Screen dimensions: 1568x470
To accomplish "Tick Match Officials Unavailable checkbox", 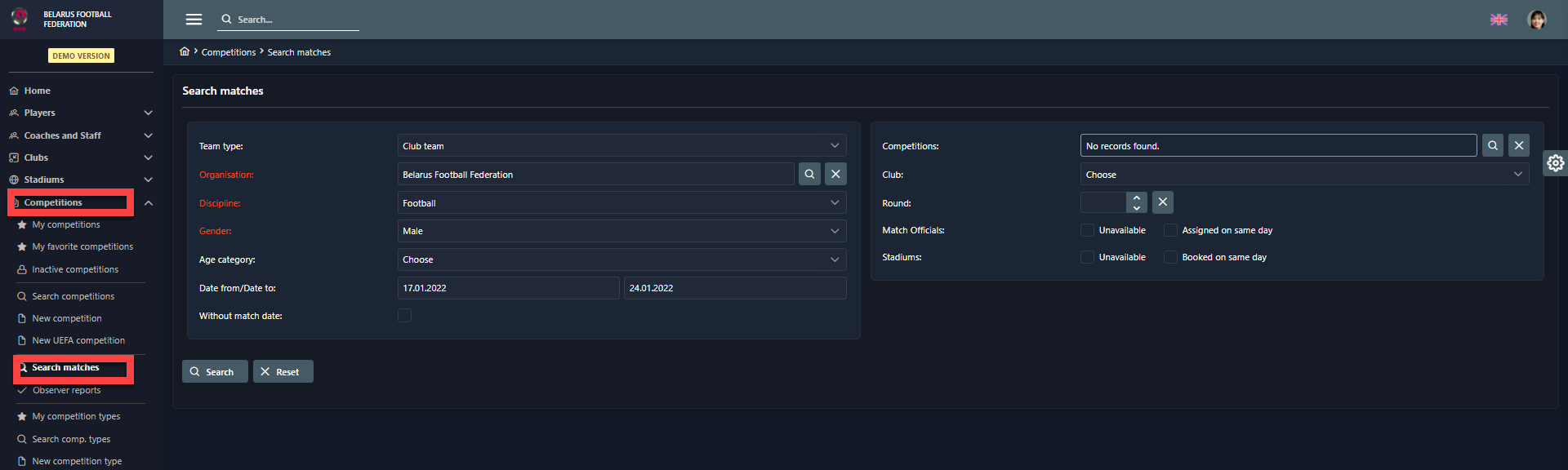I will [x=1087, y=230].
